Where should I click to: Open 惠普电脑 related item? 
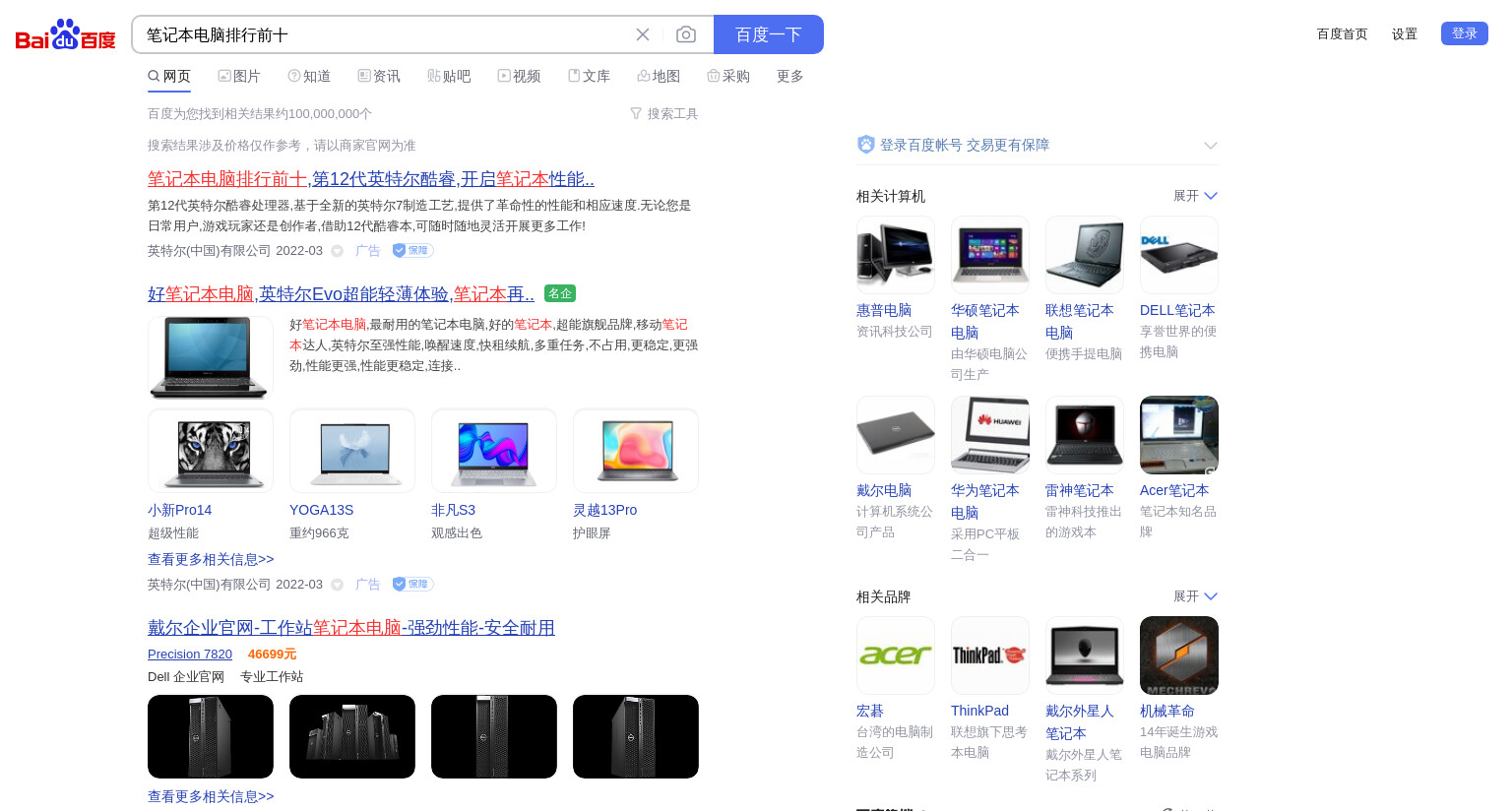884,310
